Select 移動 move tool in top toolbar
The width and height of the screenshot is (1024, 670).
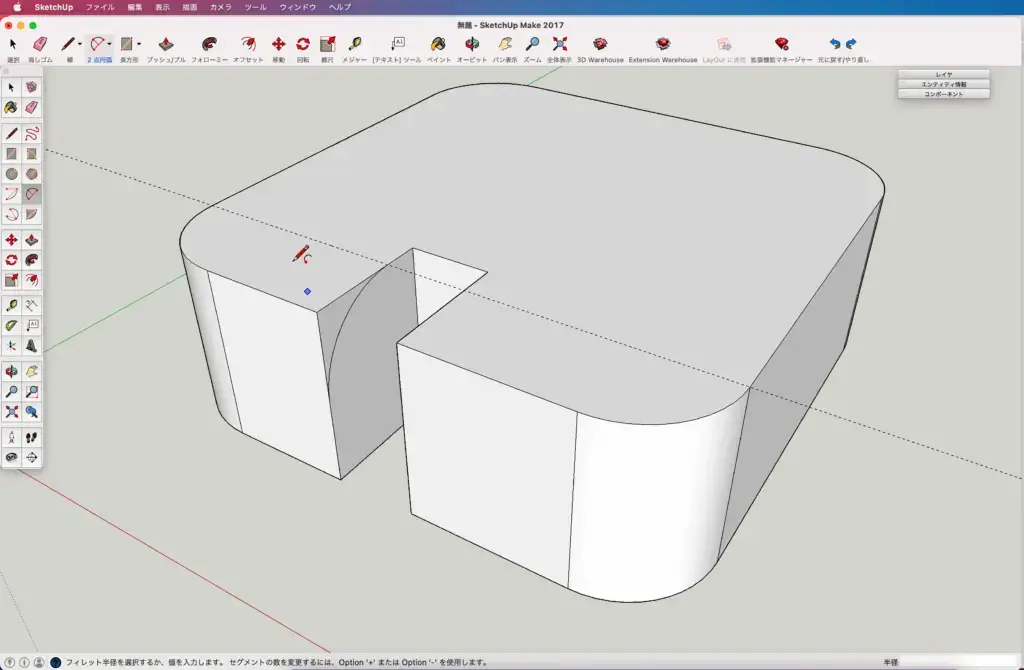click(x=278, y=49)
